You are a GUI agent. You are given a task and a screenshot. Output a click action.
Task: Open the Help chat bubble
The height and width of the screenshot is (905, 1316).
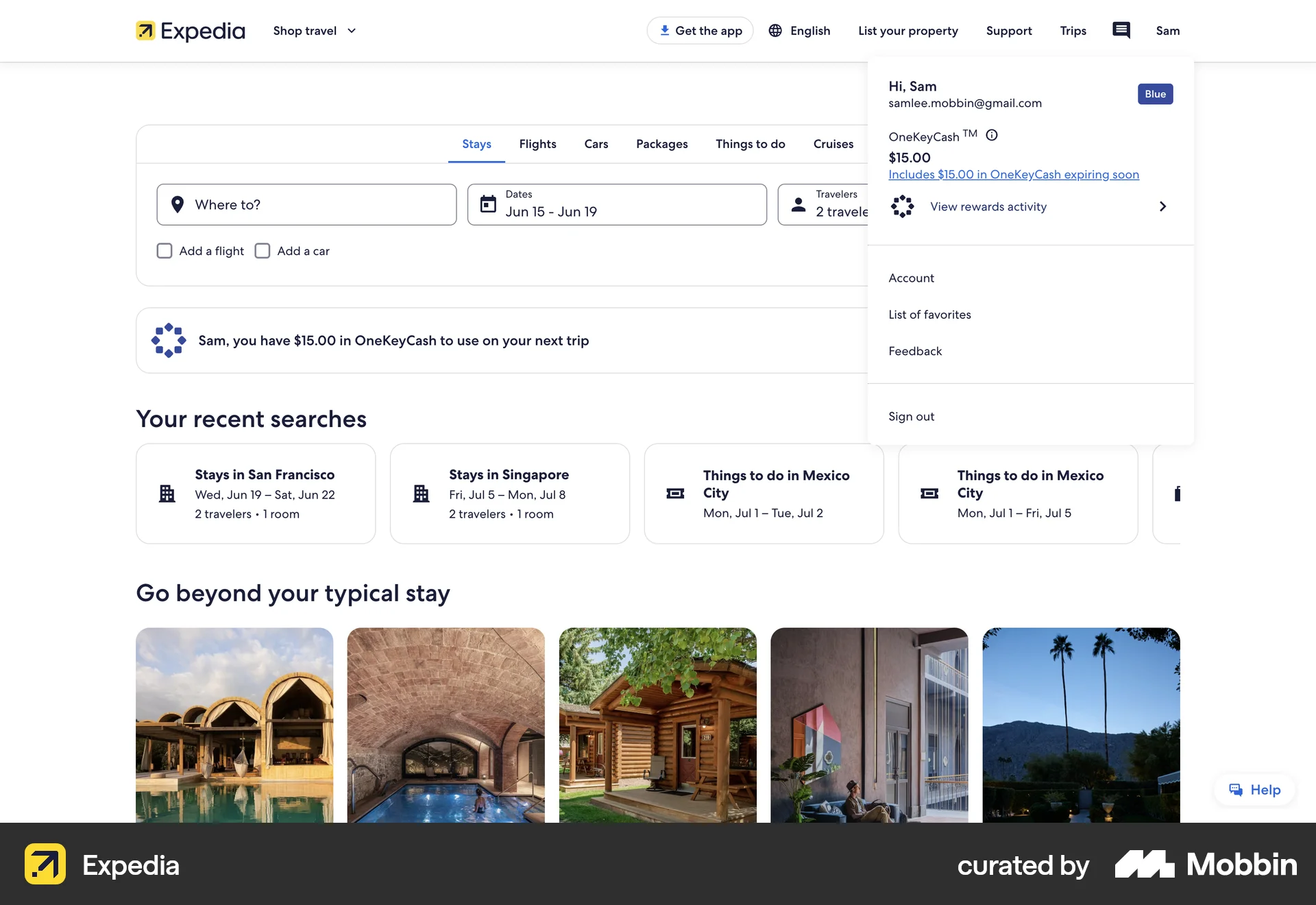tap(1254, 789)
